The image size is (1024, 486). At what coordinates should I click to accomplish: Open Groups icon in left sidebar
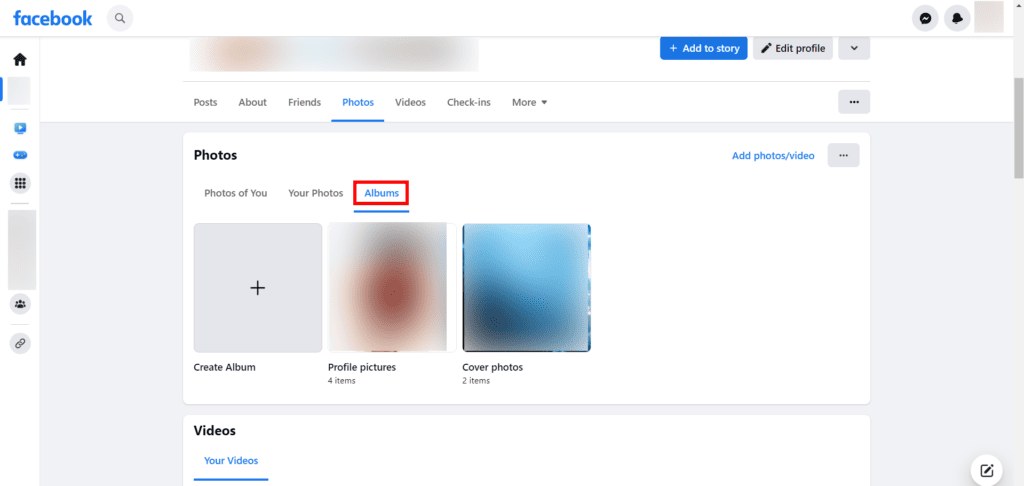20,304
